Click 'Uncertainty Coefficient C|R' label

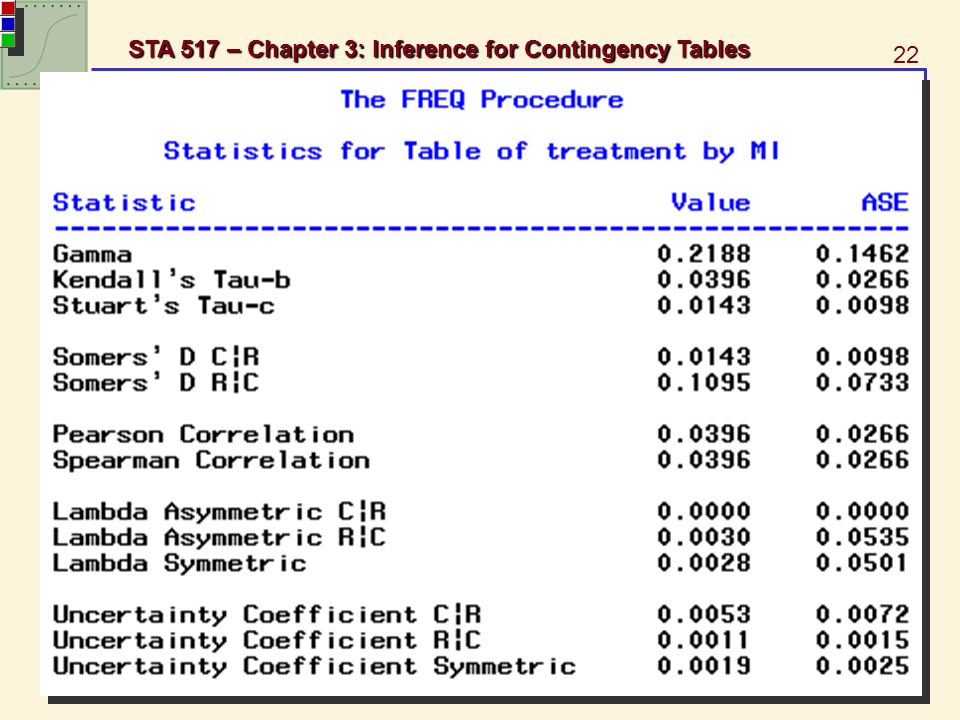[267, 614]
